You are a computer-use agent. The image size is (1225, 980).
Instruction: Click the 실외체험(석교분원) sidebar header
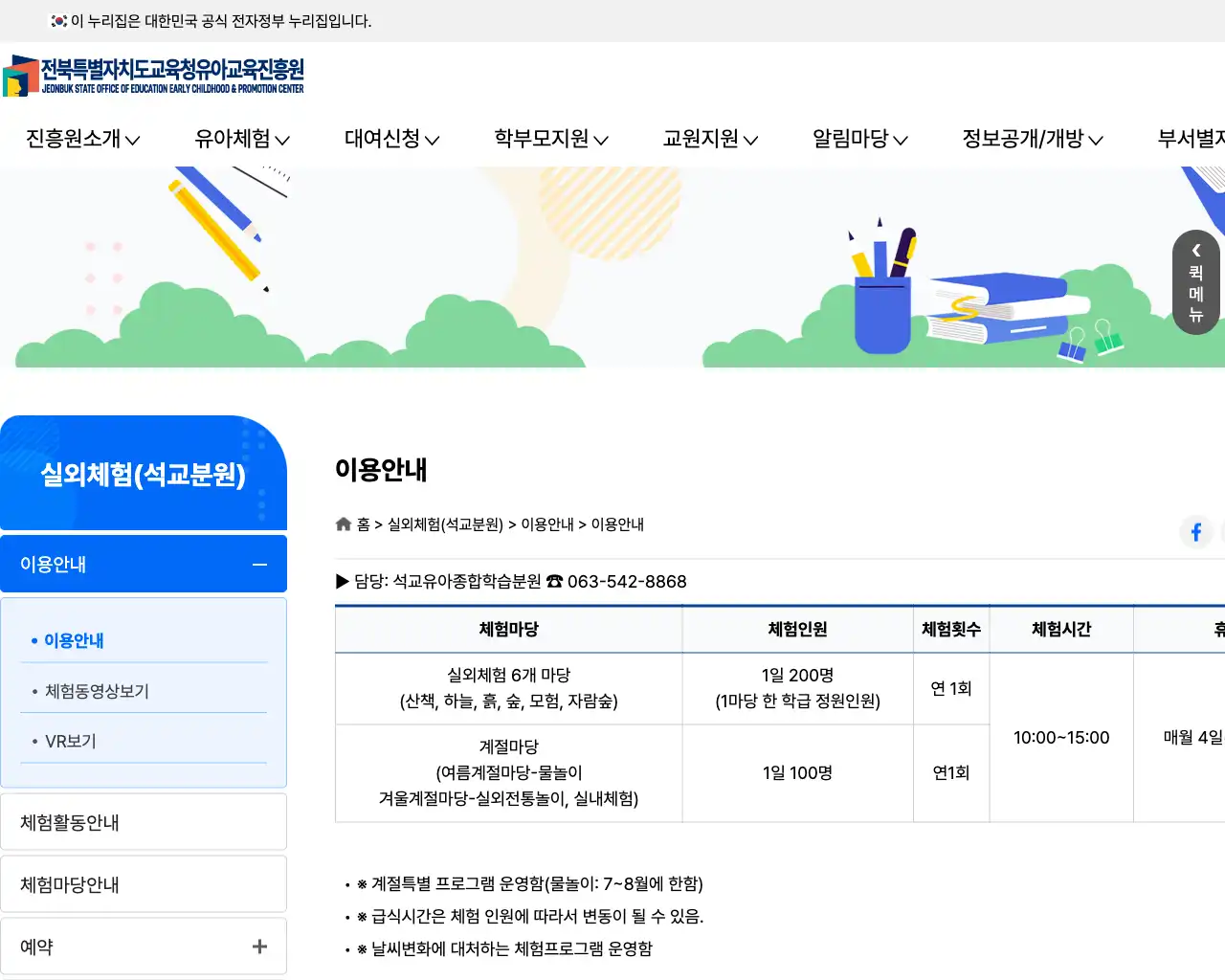[x=144, y=474]
